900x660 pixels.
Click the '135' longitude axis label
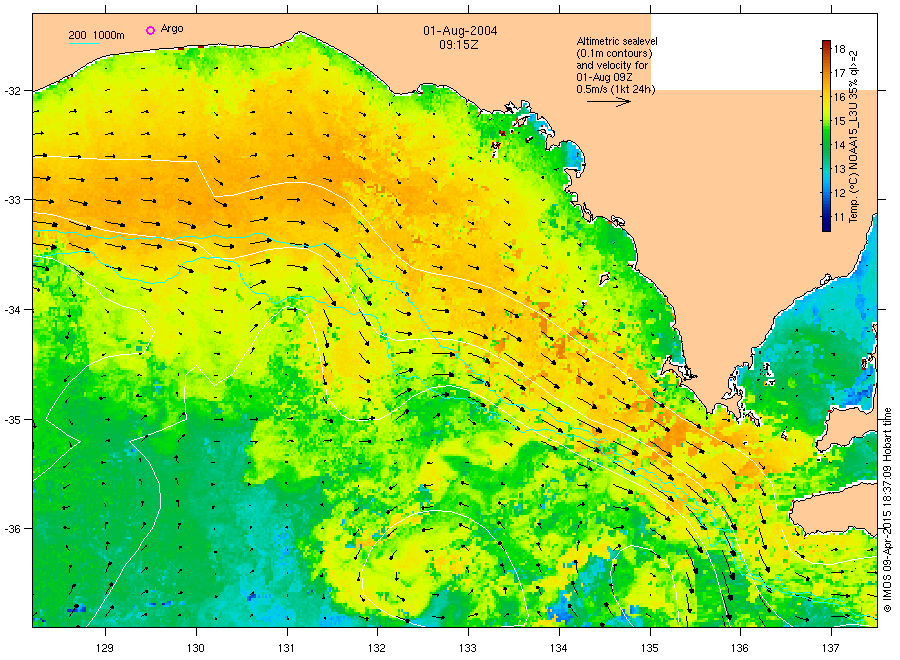point(650,649)
